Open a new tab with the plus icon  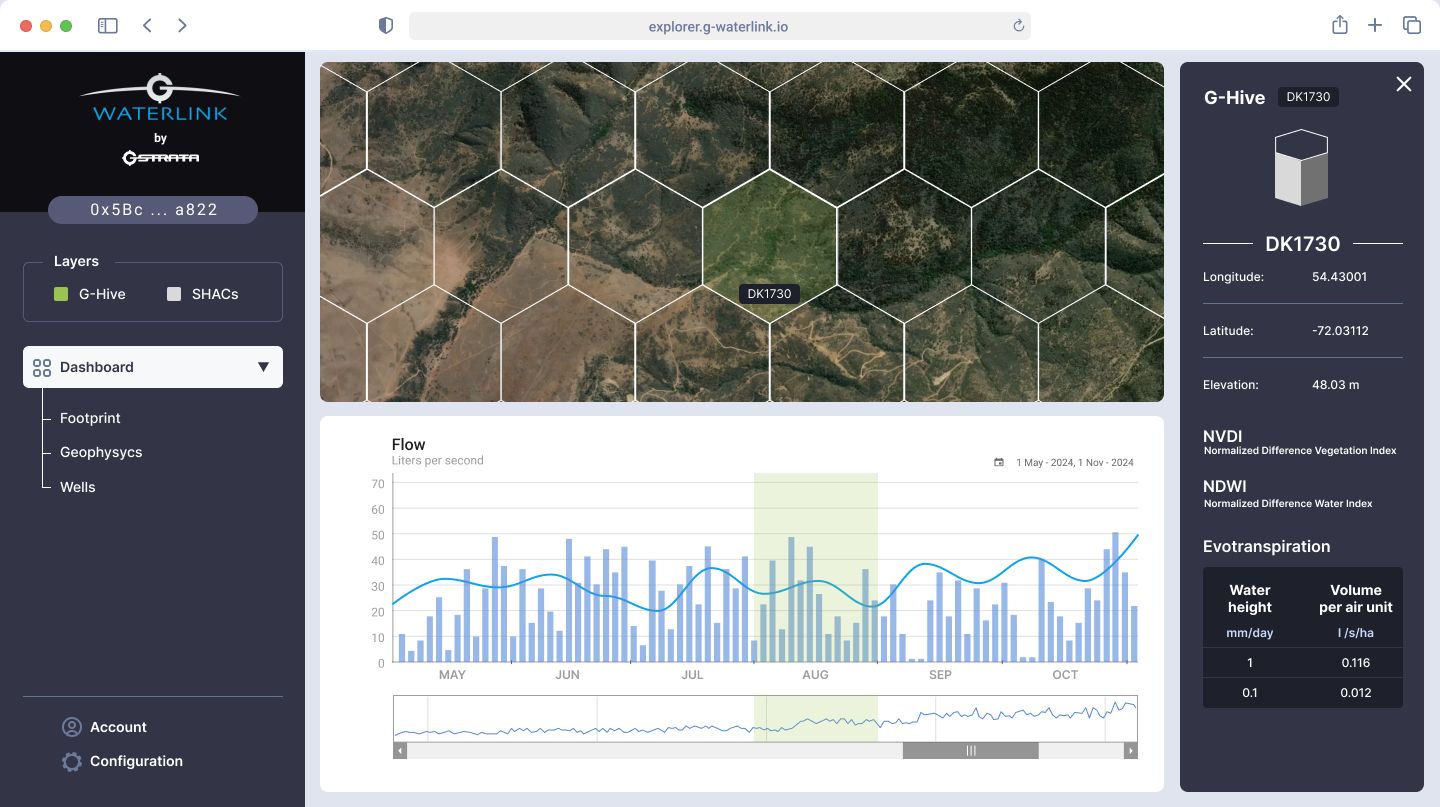coord(1375,26)
